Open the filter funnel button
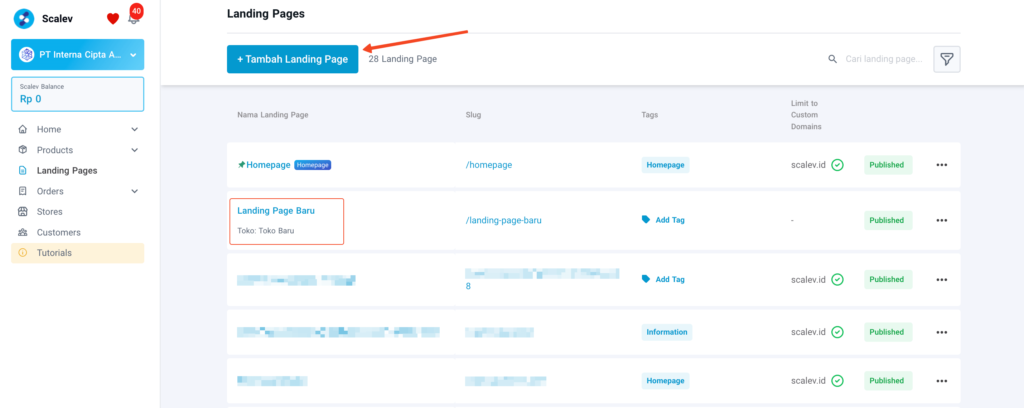1024x408 pixels. click(946, 59)
